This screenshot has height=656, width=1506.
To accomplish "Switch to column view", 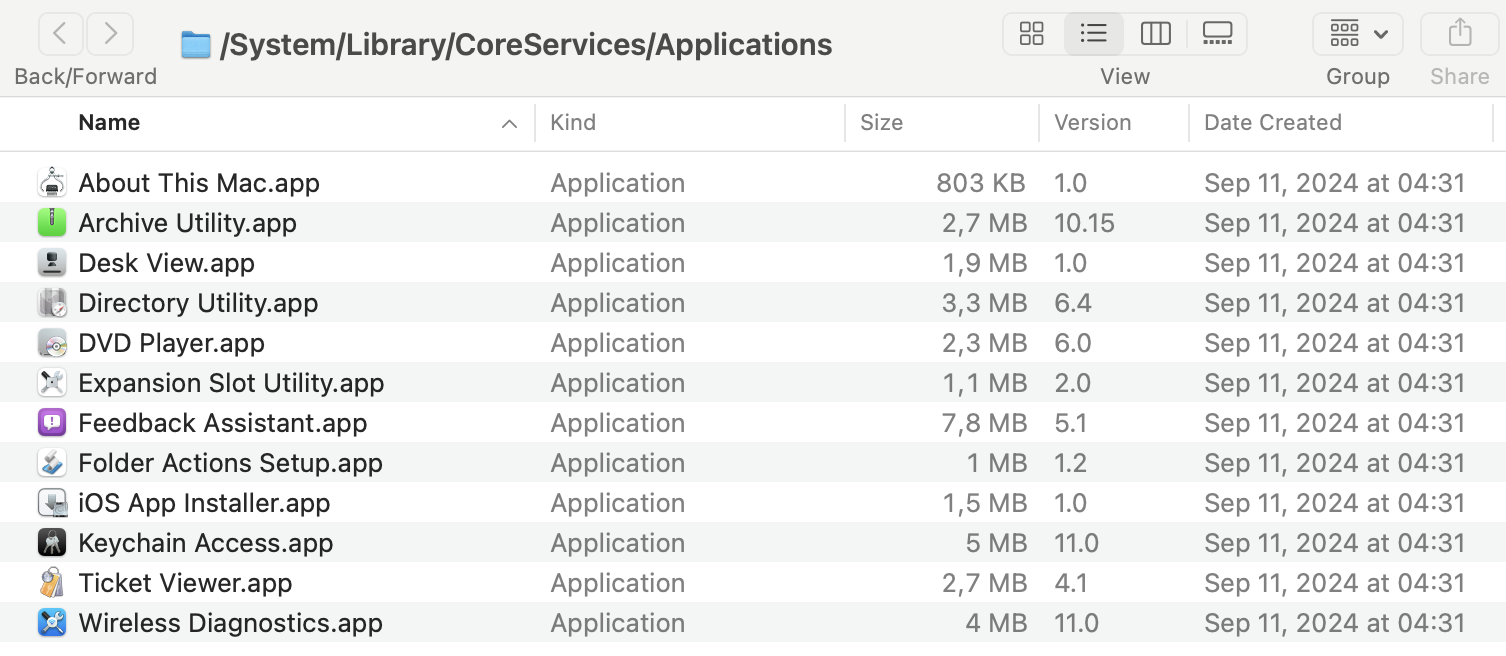I will tap(1155, 34).
